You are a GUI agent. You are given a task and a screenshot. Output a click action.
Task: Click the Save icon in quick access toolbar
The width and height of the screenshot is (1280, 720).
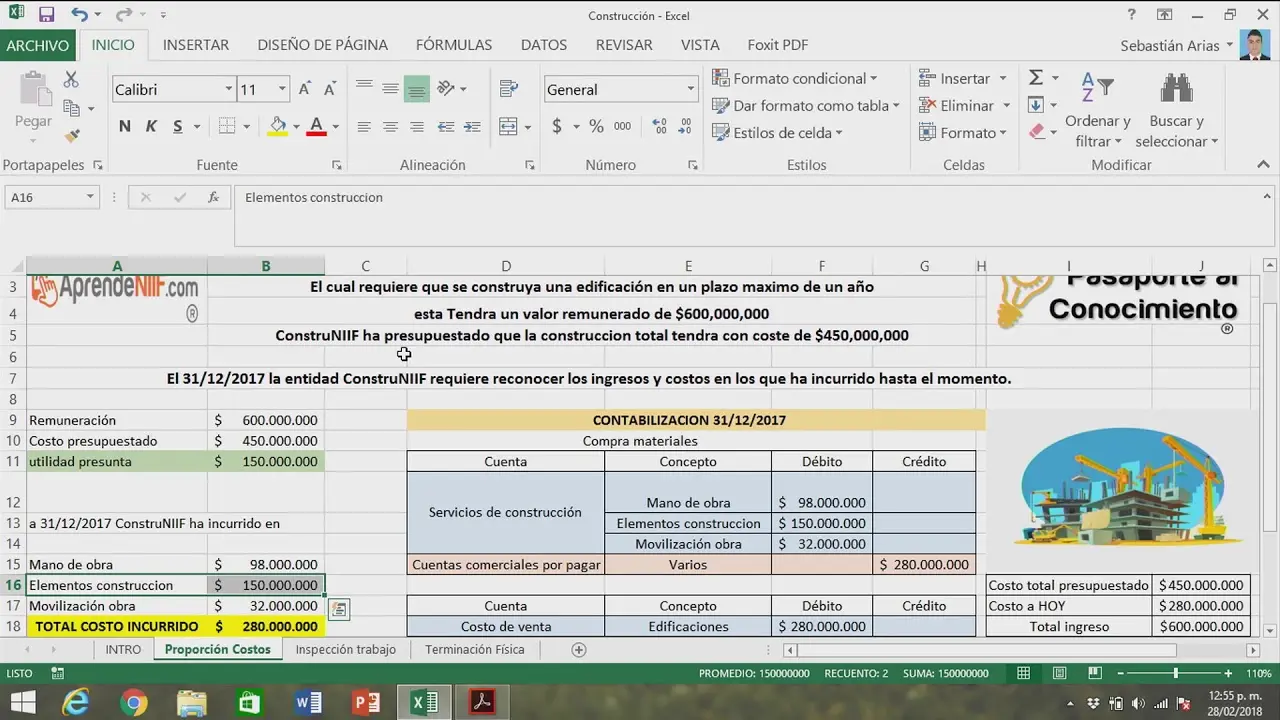tap(46, 15)
